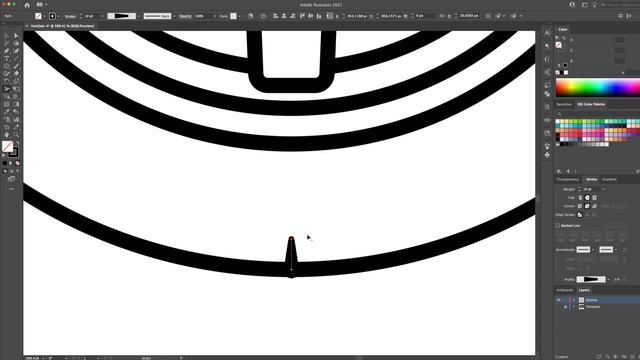Screen dimensions: 640x360
Task: Select the Hand tool
Action: [x=7, y=135]
